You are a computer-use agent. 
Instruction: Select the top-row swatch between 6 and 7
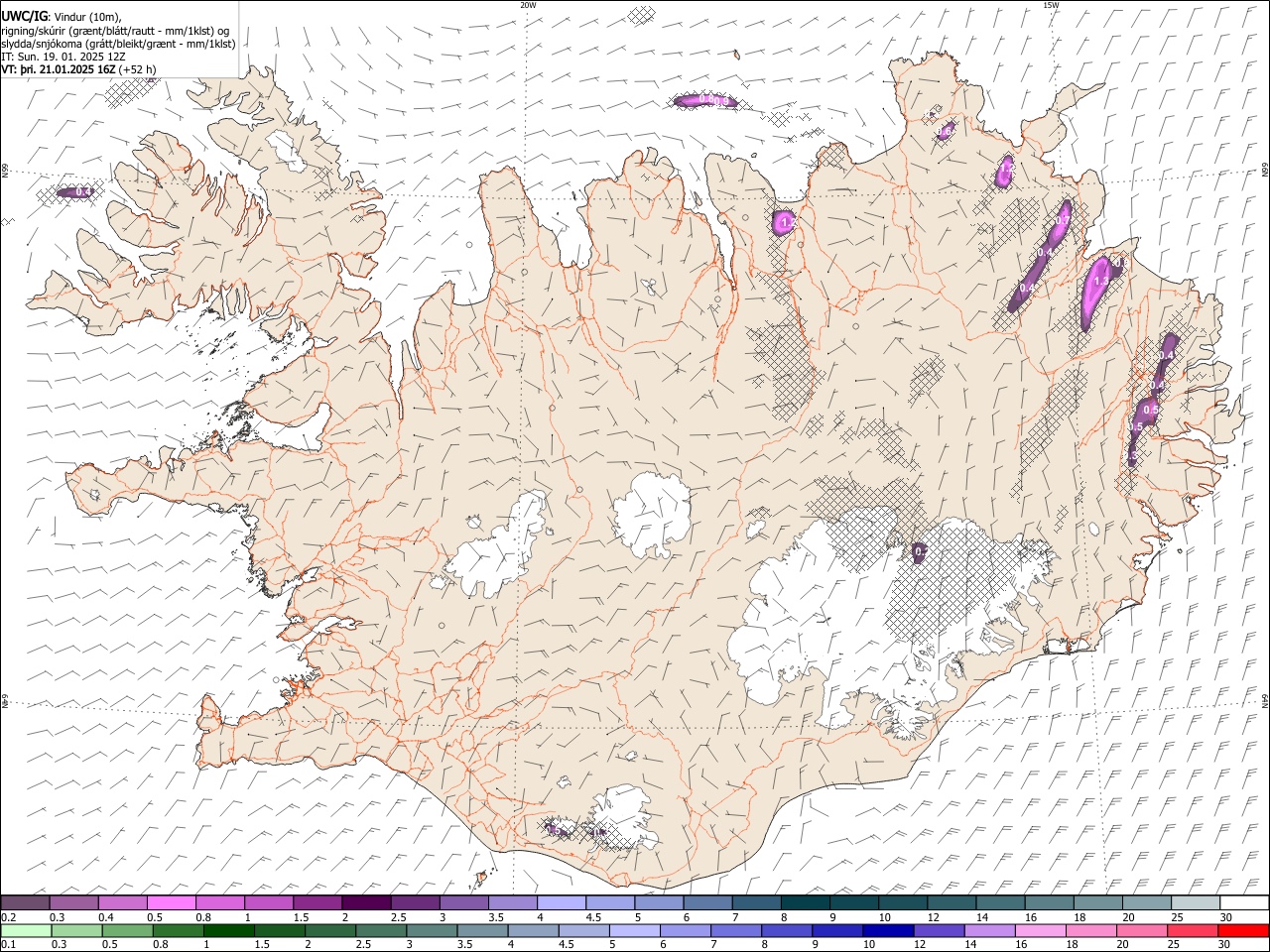pyautogui.click(x=708, y=902)
